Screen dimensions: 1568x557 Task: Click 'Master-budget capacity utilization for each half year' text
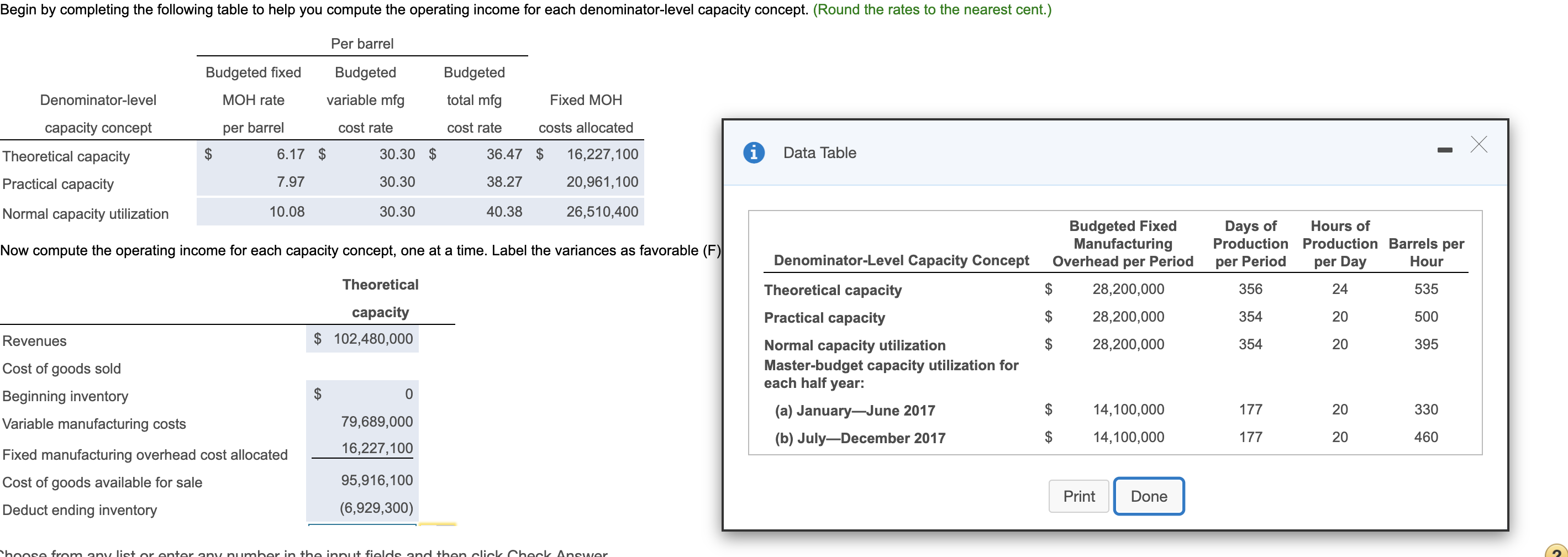[891, 374]
